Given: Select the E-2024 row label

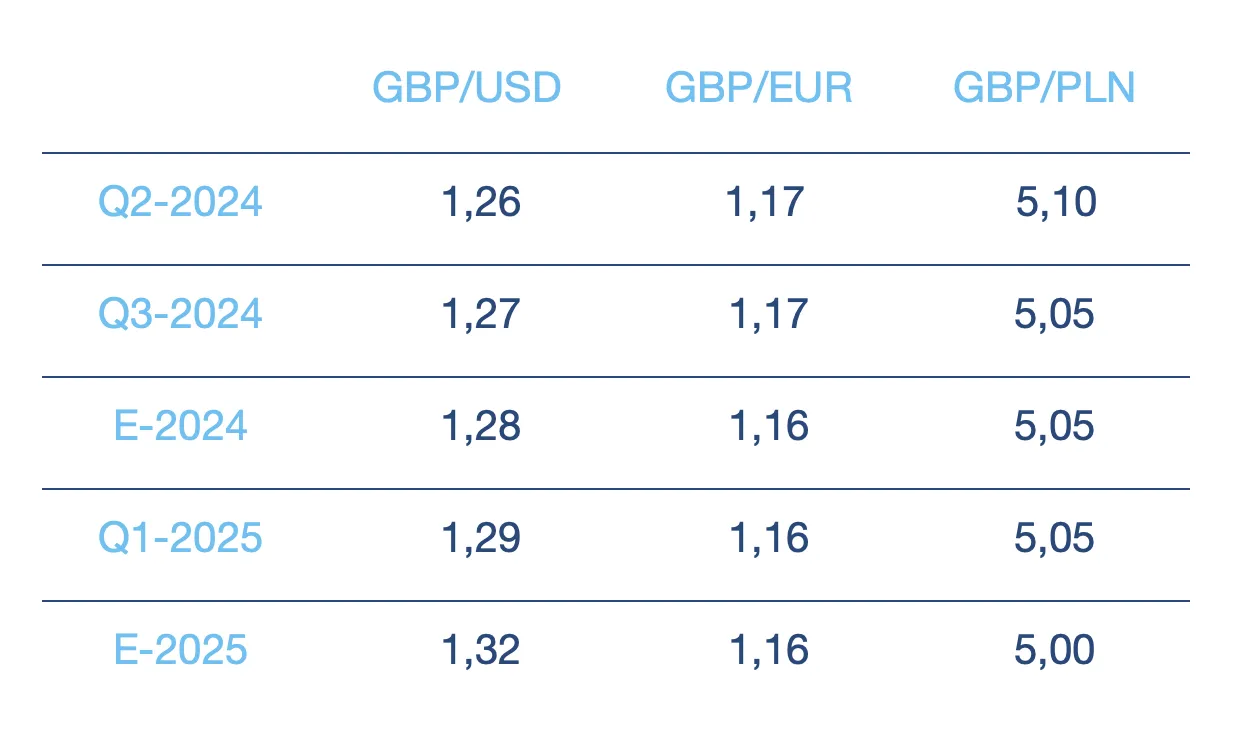Looking at the screenshot, I should [180, 427].
